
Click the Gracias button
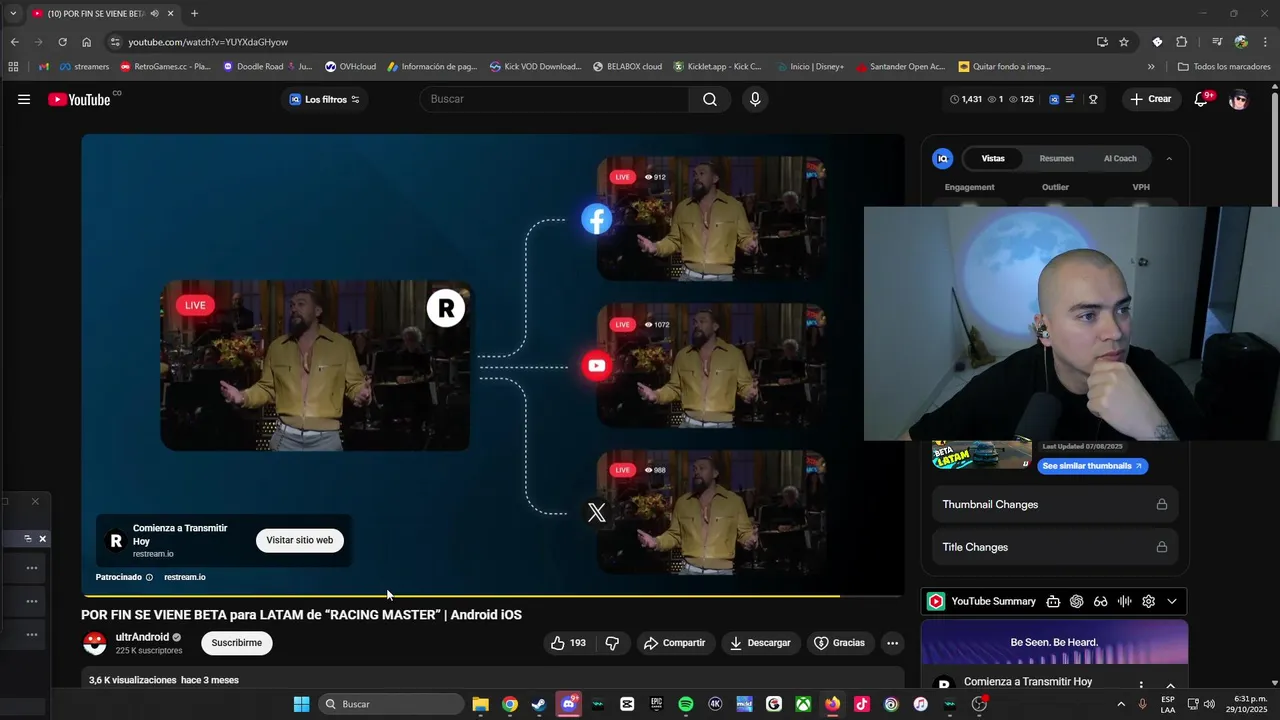(839, 643)
